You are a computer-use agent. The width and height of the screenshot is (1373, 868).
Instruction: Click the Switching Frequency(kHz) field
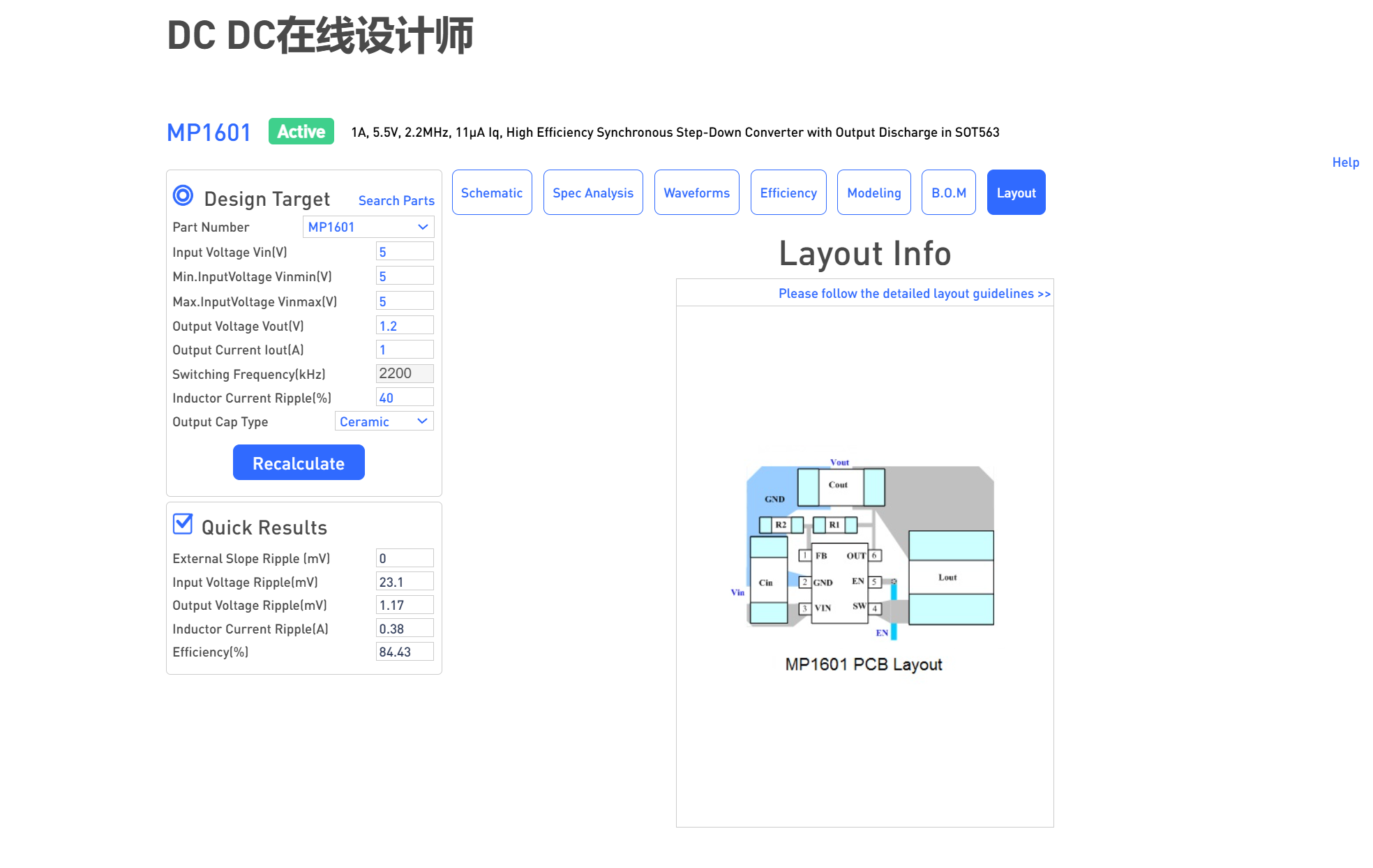405,373
